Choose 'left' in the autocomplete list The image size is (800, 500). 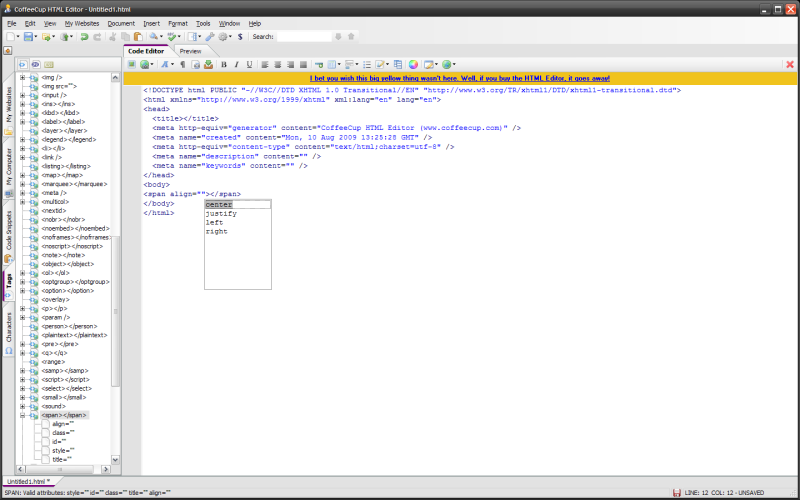238,222
